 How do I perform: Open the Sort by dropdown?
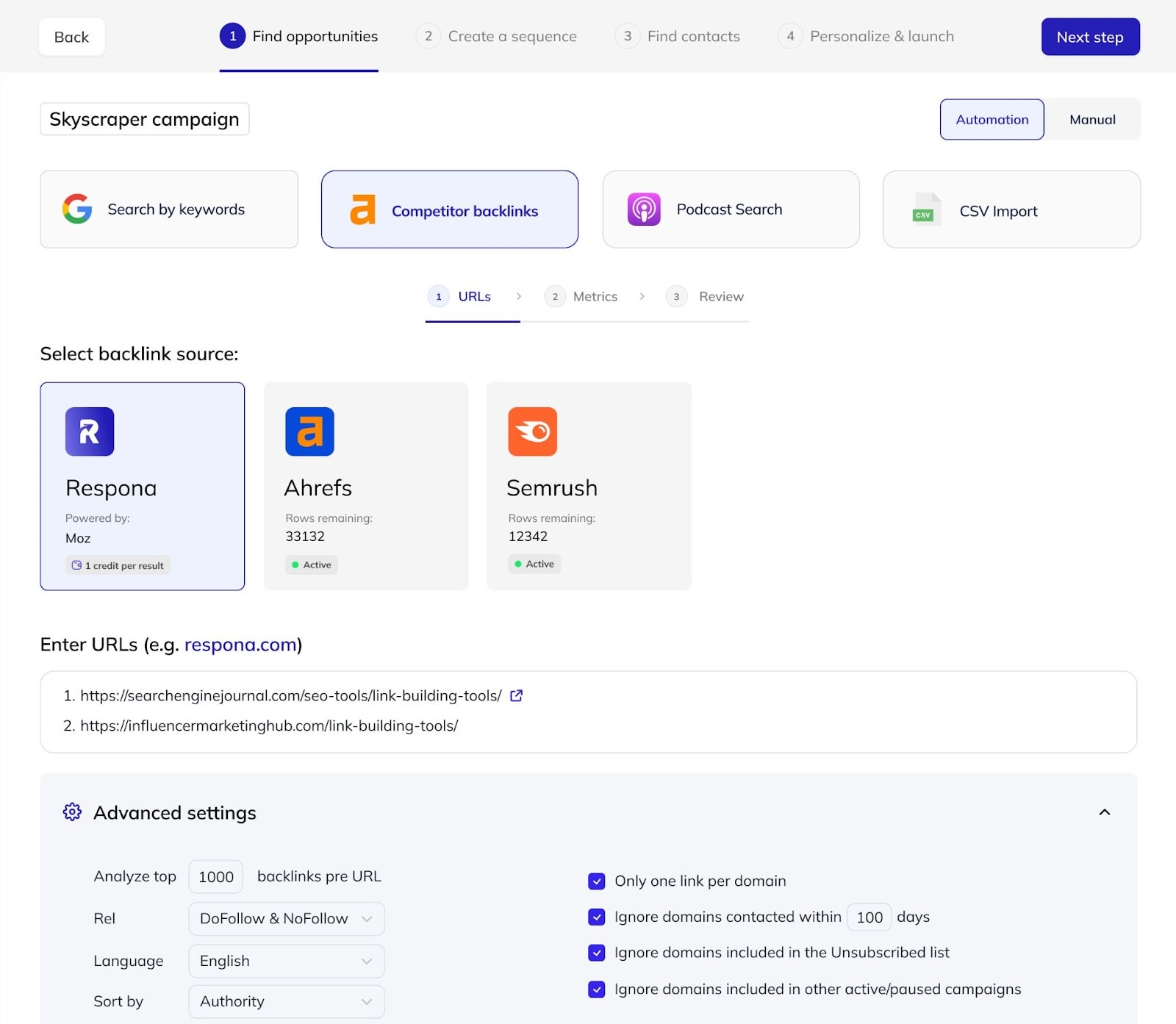(287, 1002)
